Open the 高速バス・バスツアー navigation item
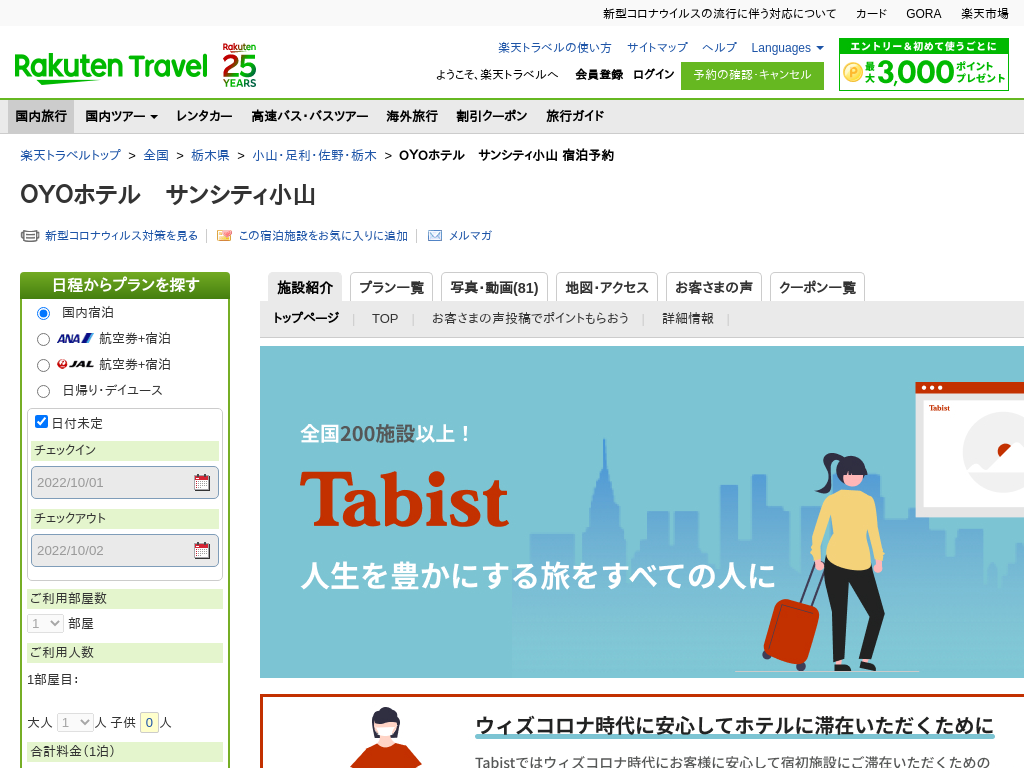This screenshot has height=768, width=1024. [310, 116]
